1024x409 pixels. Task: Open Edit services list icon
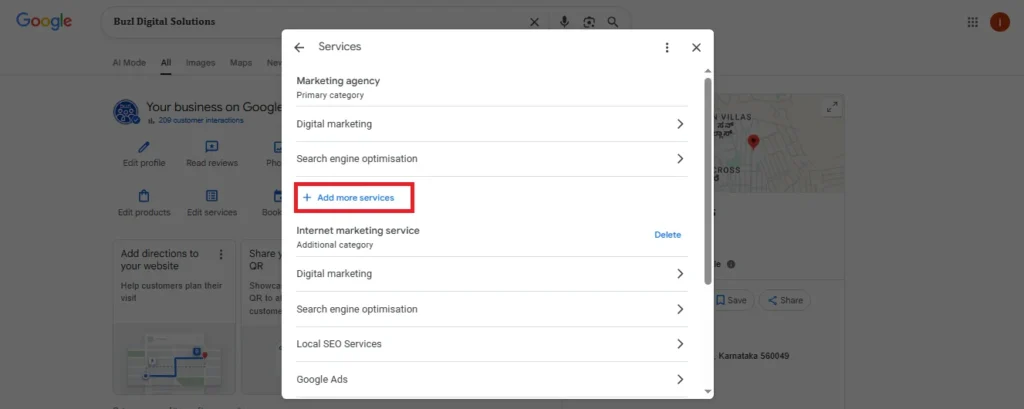click(x=212, y=196)
